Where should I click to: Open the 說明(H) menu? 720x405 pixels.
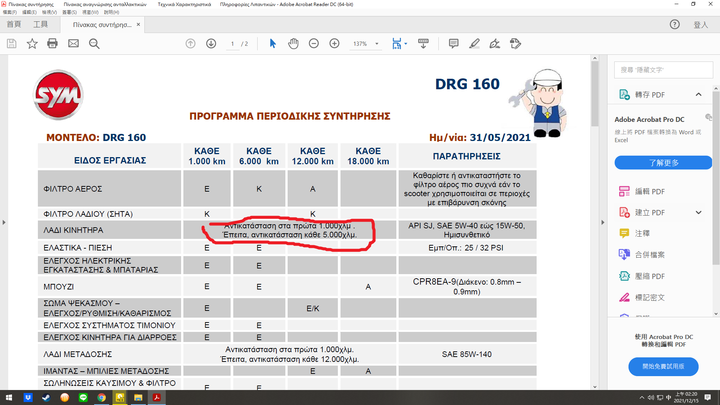[111, 12]
